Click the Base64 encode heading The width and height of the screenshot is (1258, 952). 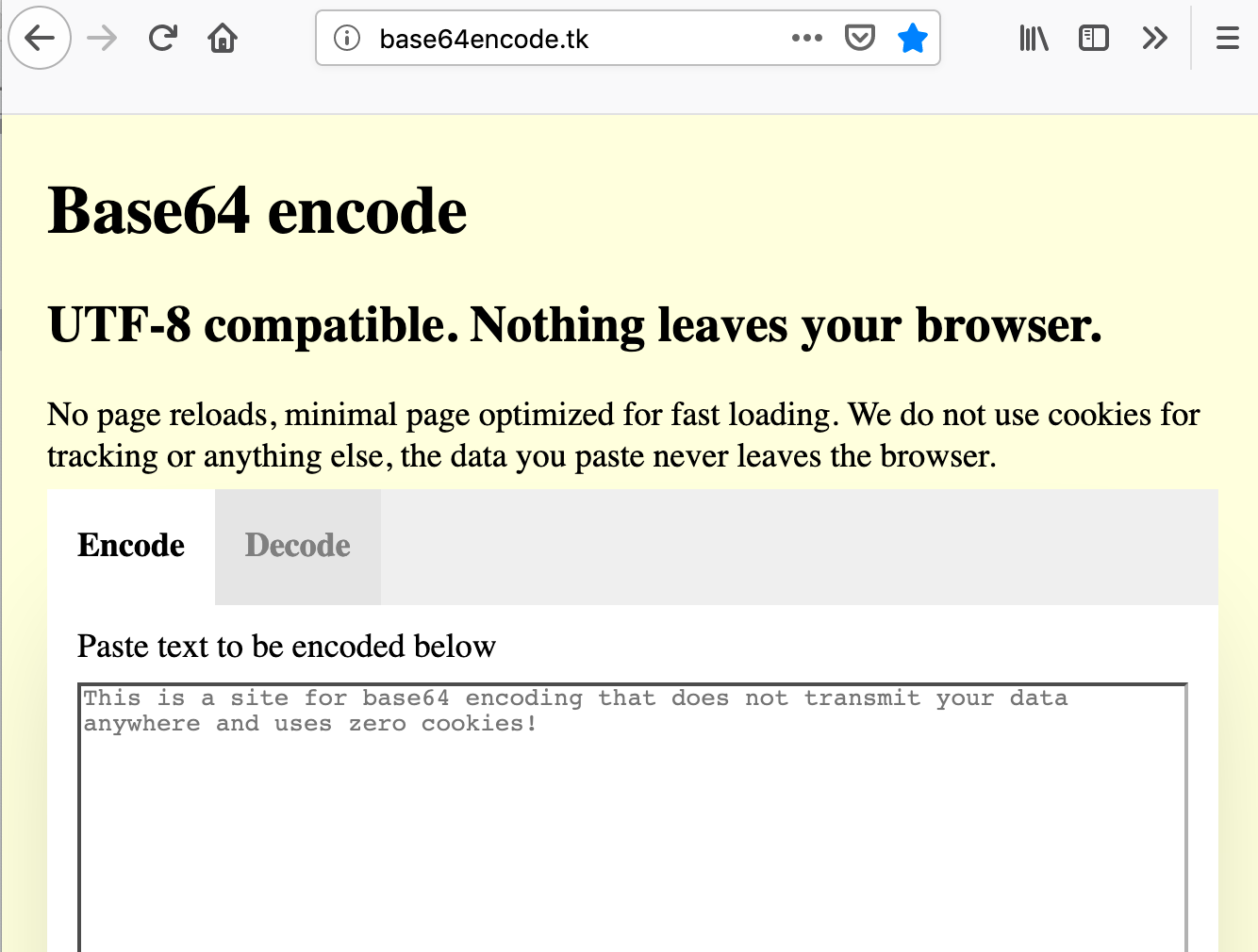257,210
